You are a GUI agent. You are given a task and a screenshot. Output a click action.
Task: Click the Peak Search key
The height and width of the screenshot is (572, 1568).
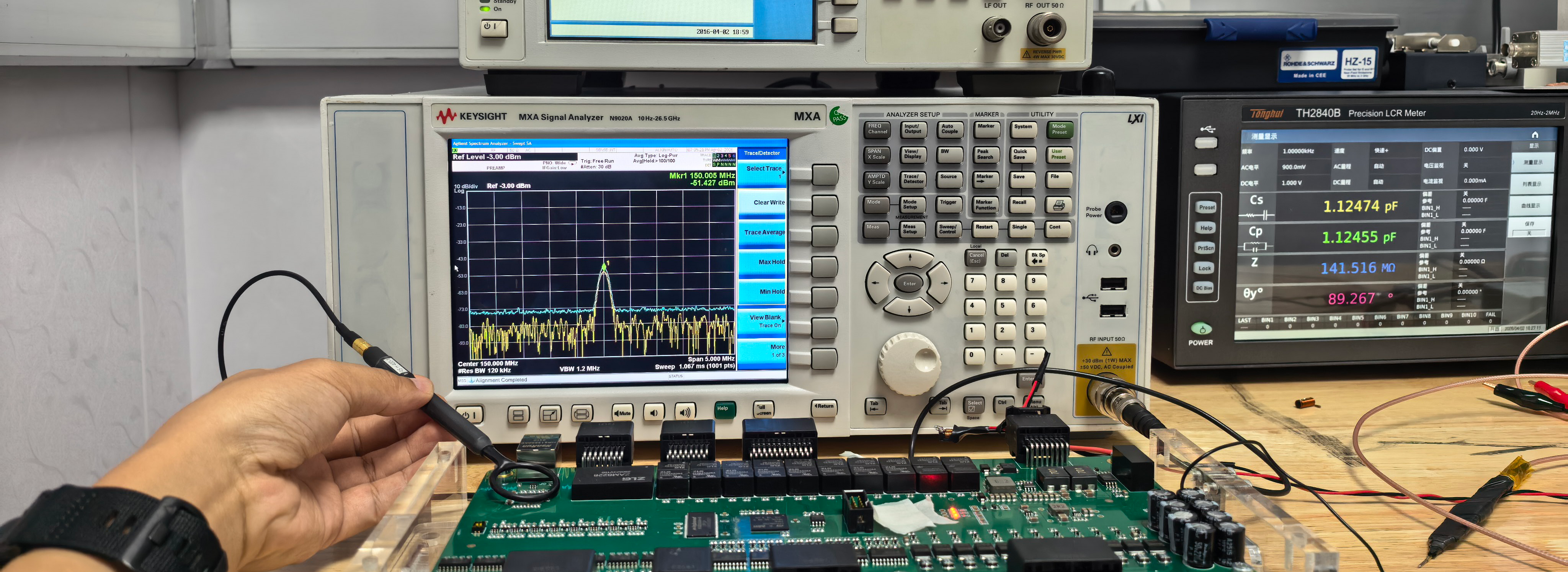tap(986, 155)
